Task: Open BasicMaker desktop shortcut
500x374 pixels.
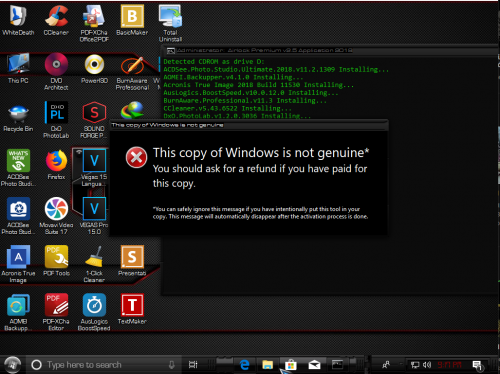Action: click(132, 20)
